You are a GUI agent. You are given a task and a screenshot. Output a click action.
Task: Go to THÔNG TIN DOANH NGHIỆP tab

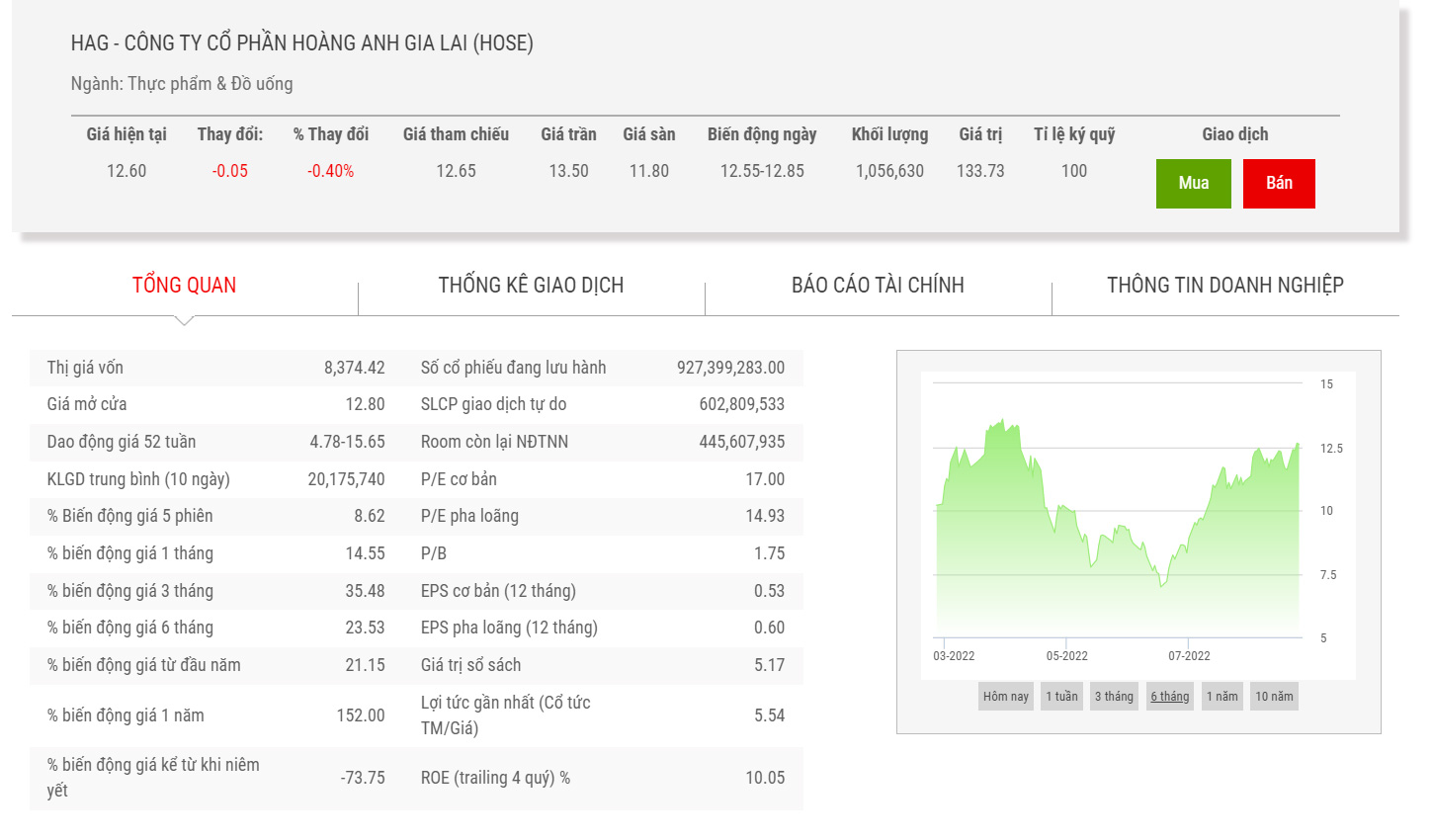1225,286
